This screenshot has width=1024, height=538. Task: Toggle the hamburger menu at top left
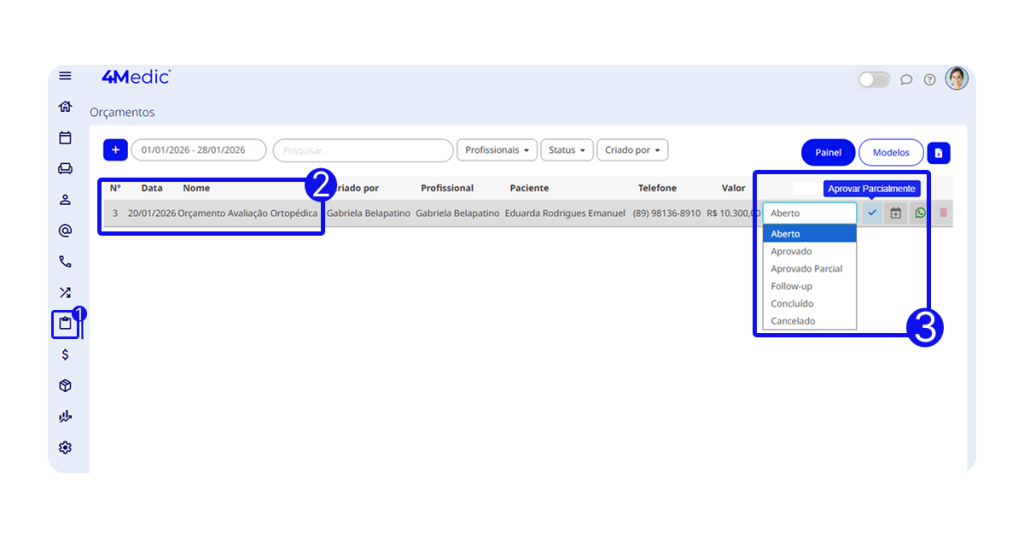point(65,76)
